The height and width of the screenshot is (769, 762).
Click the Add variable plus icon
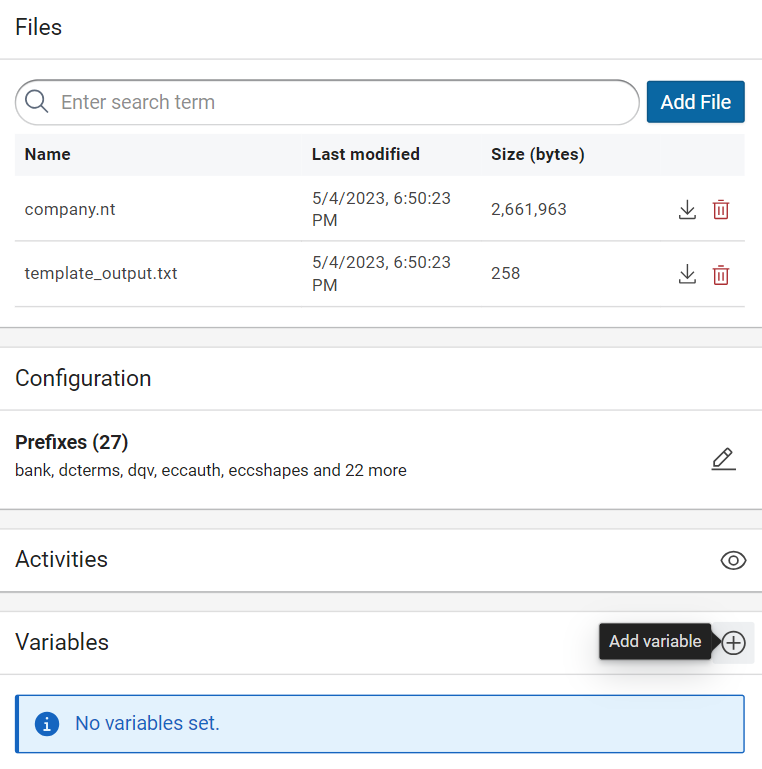point(734,643)
